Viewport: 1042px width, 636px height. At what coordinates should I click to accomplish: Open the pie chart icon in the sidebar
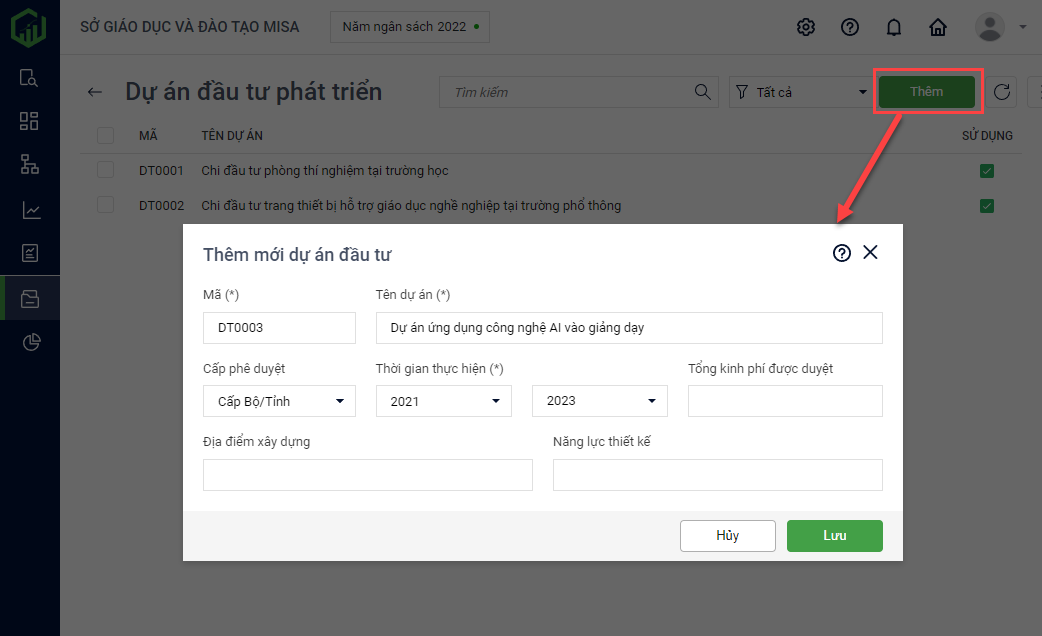point(30,343)
